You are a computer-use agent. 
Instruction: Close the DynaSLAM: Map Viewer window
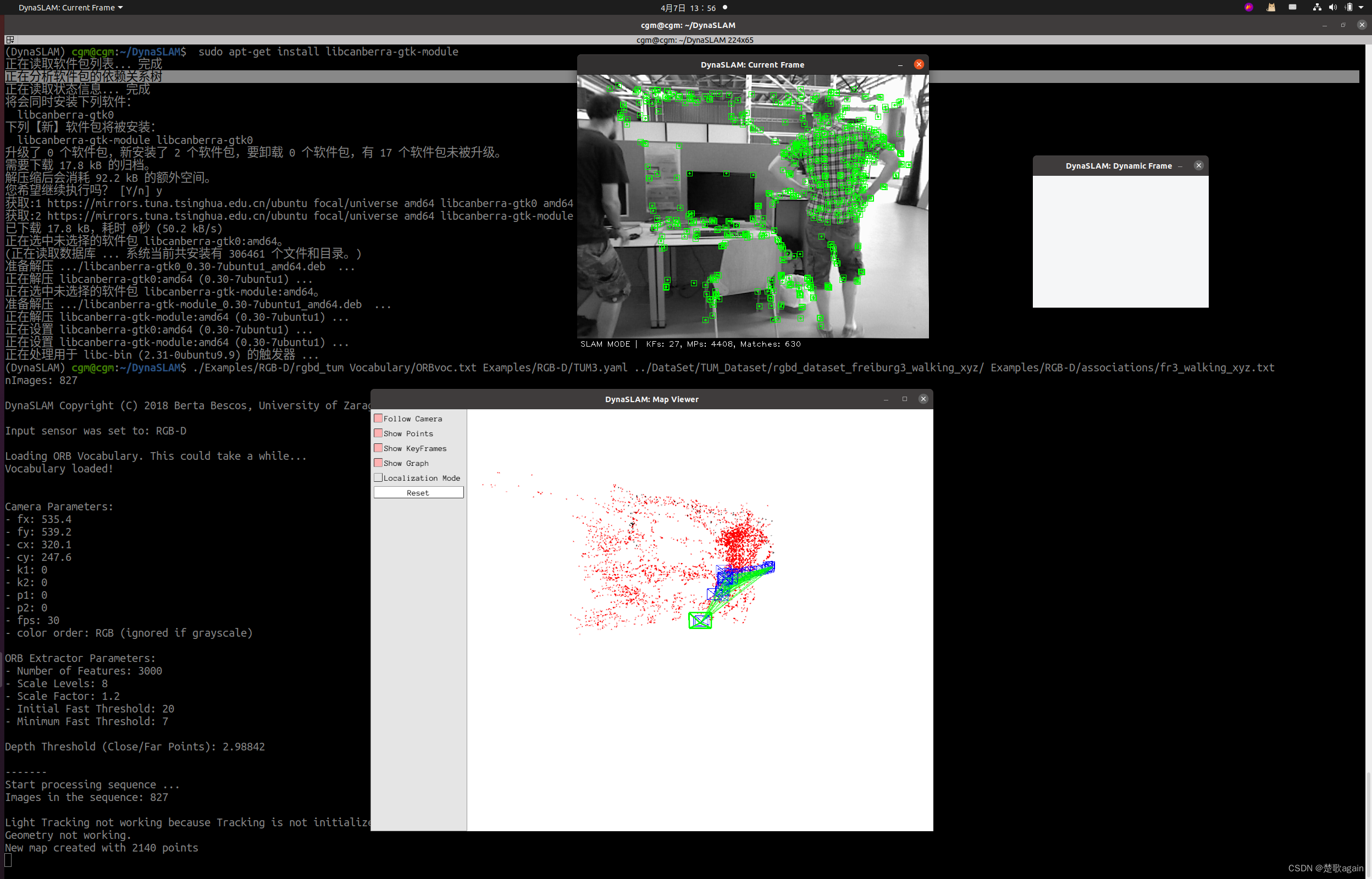[923, 399]
